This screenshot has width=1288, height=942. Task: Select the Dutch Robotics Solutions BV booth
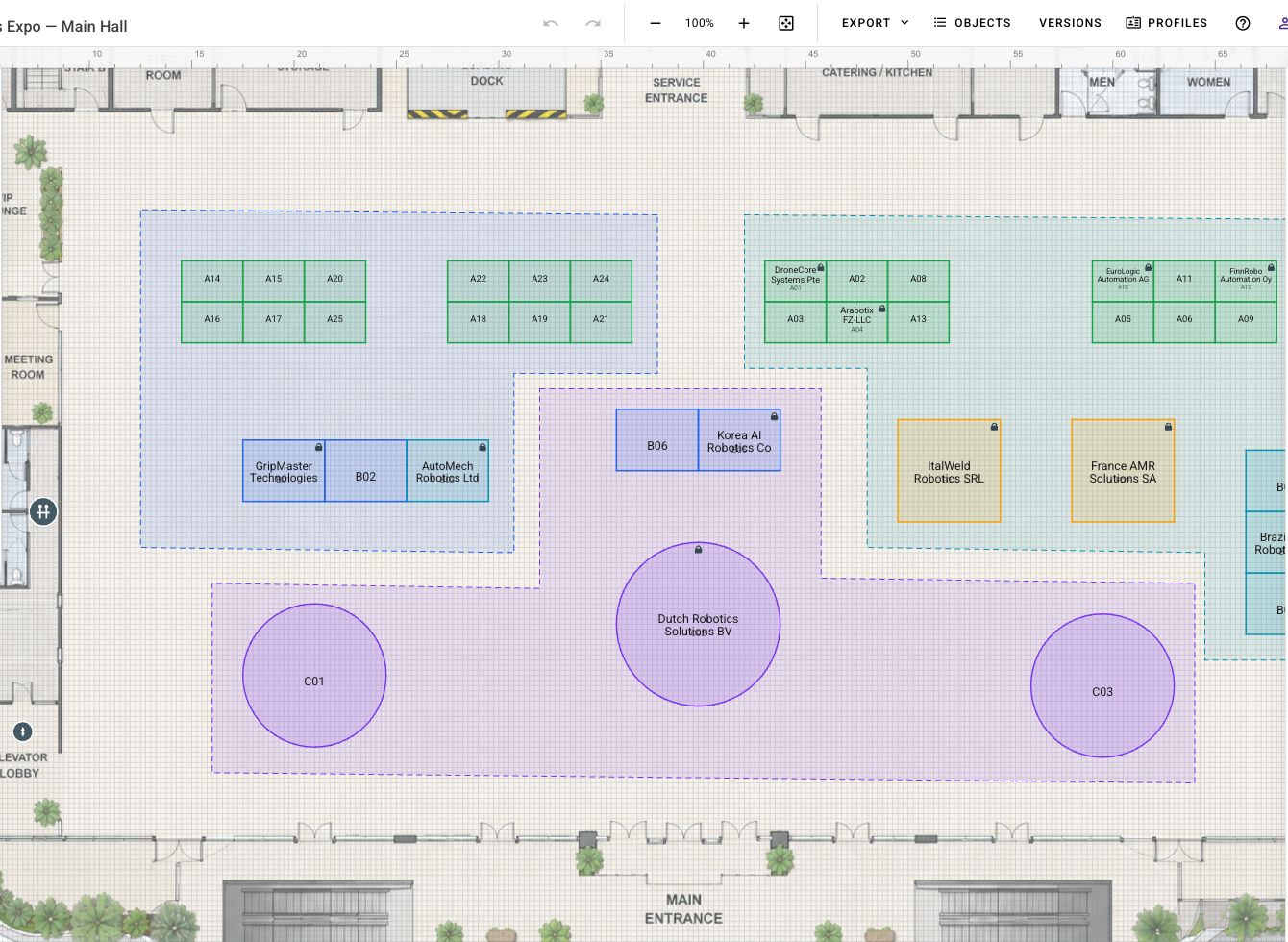[x=699, y=624]
